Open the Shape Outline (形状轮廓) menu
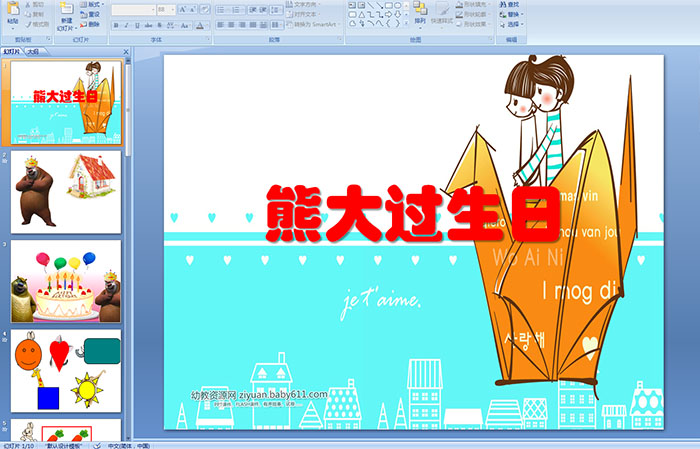The height and width of the screenshot is (449, 700). 473,14
